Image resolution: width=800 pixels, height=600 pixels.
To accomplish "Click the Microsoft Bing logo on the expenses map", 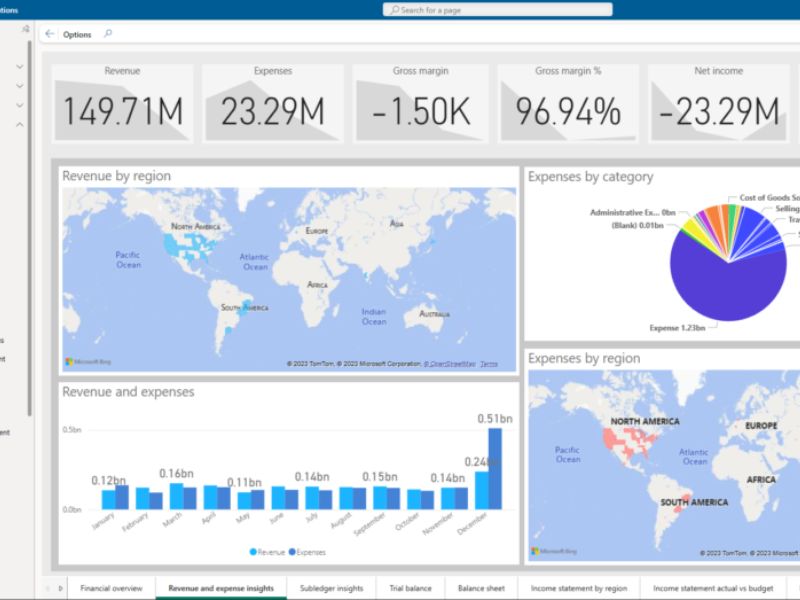I will coord(551,549).
